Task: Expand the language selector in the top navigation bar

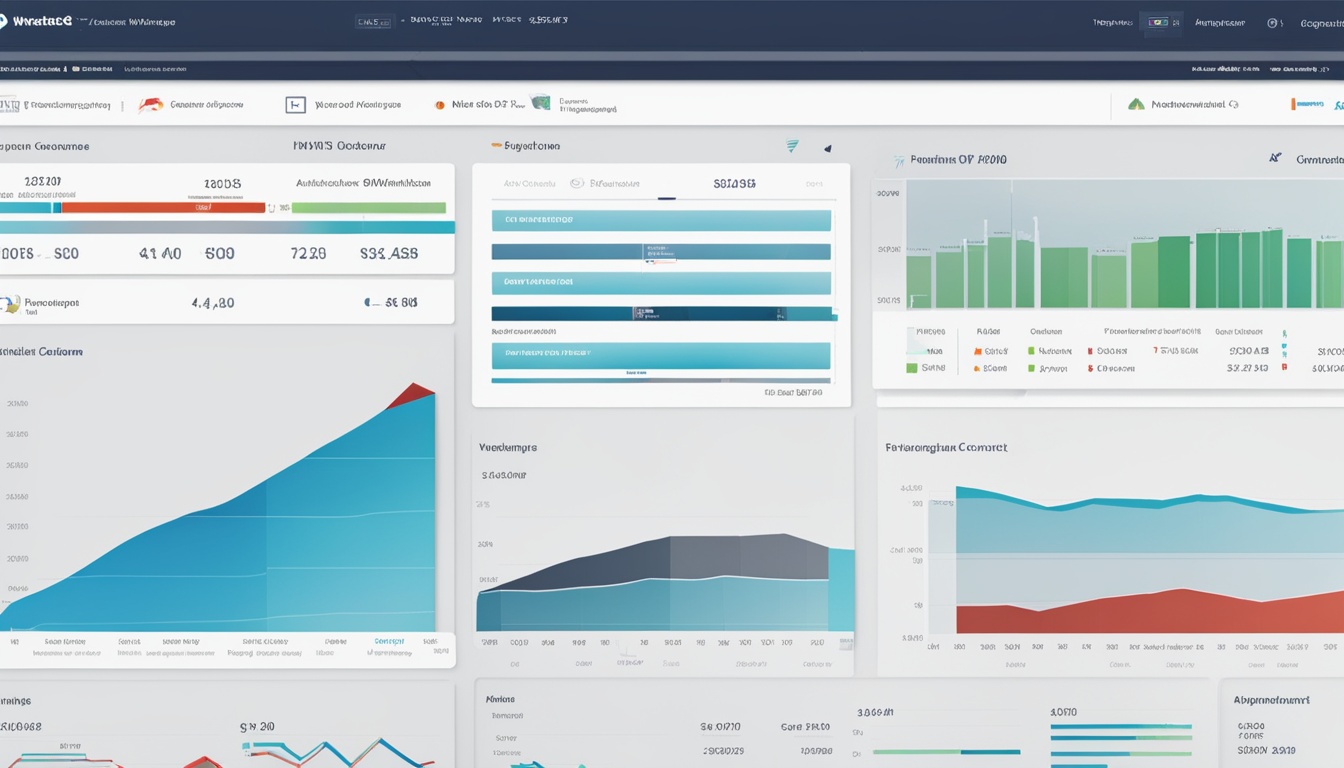Action: [1159, 22]
